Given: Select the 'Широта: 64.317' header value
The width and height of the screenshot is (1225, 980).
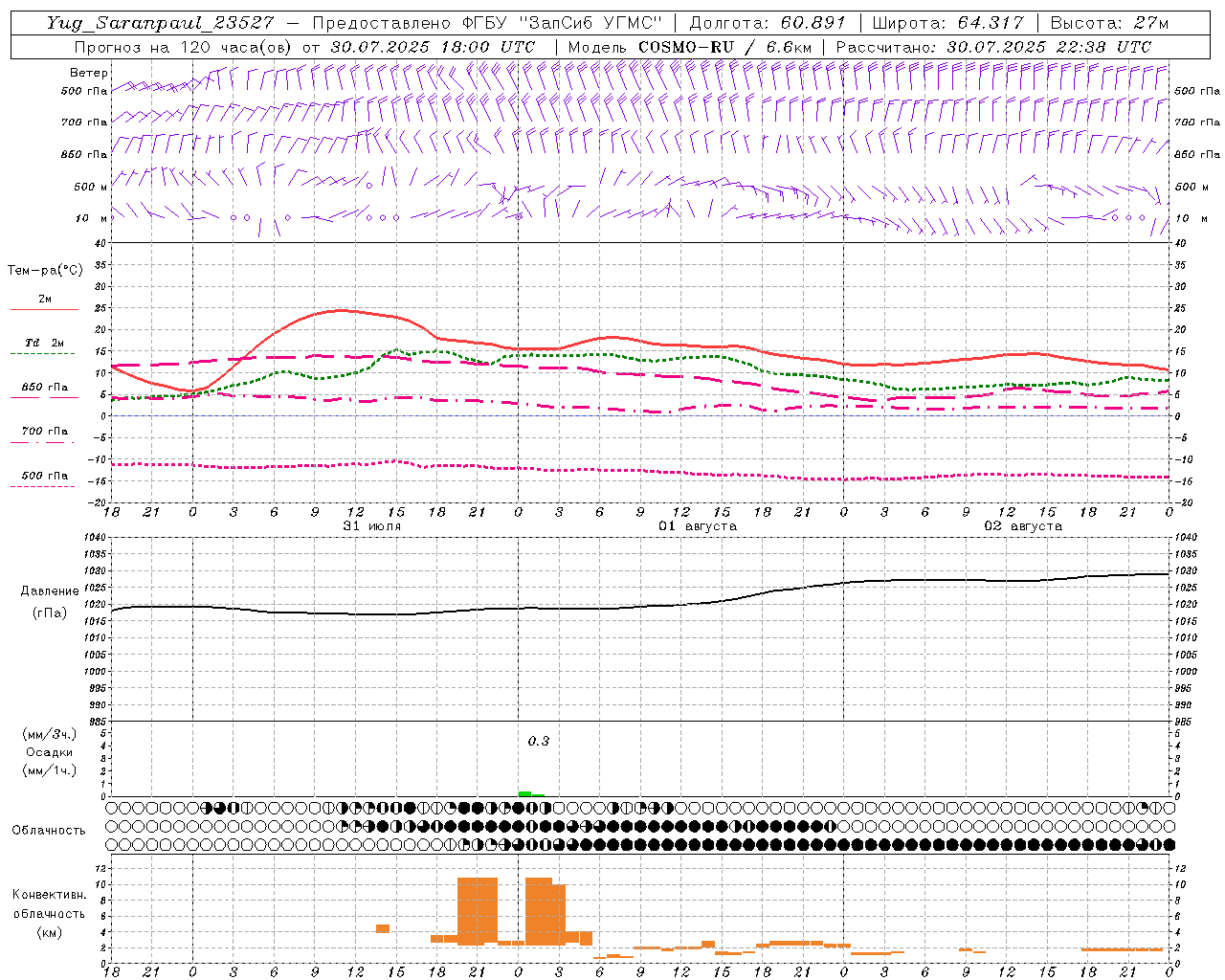Looking at the screenshot, I should tap(947, 23).
